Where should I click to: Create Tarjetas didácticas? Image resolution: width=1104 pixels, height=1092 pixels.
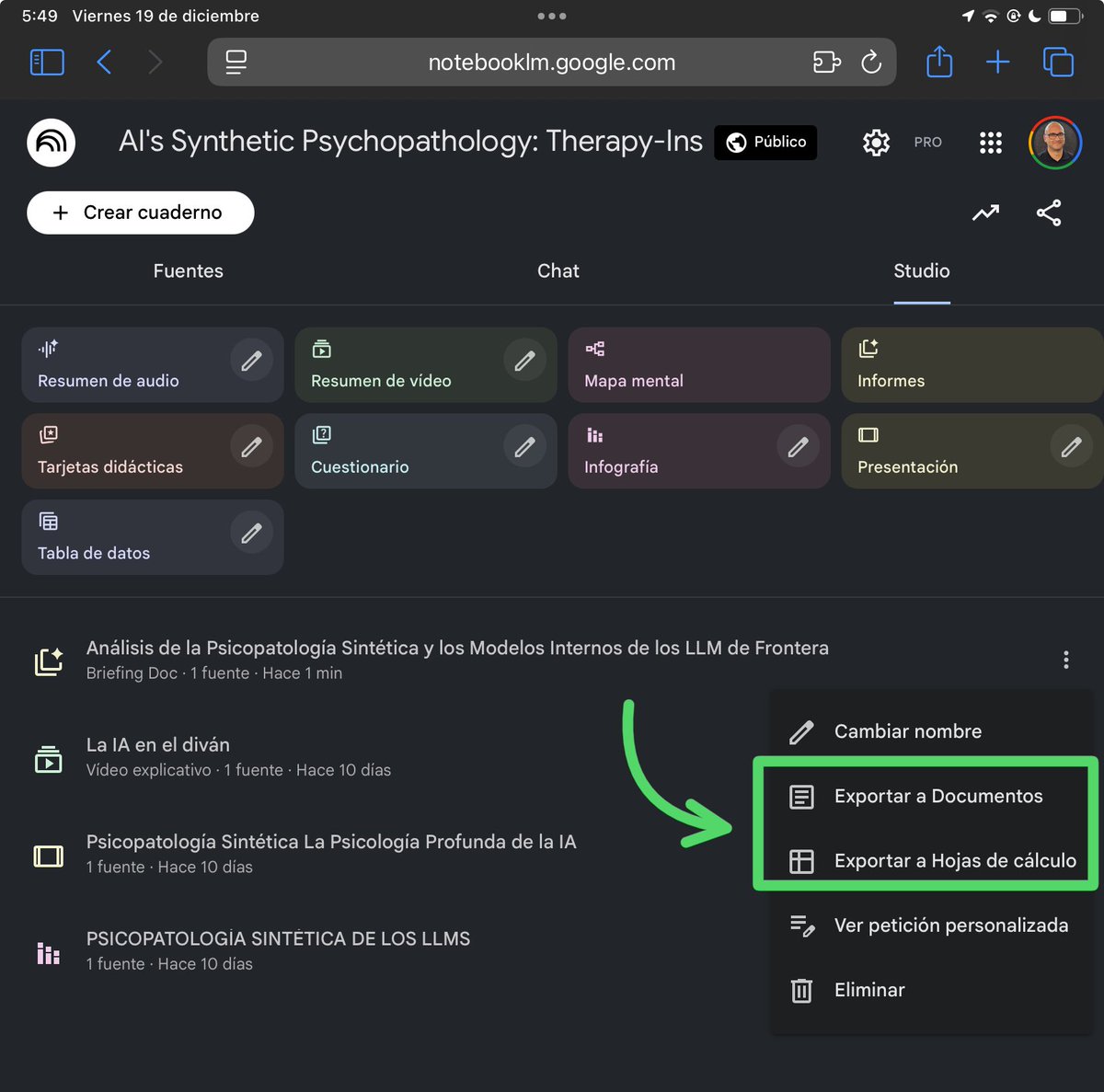(x=153, y=451)
